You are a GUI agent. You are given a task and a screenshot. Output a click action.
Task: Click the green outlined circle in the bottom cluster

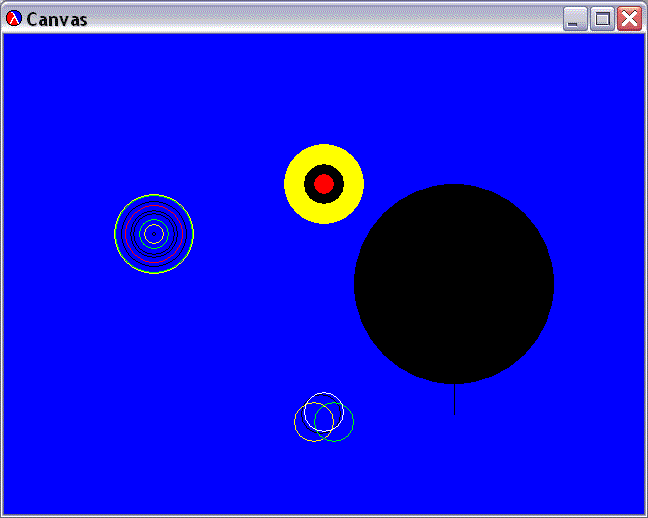pos(353,422)
